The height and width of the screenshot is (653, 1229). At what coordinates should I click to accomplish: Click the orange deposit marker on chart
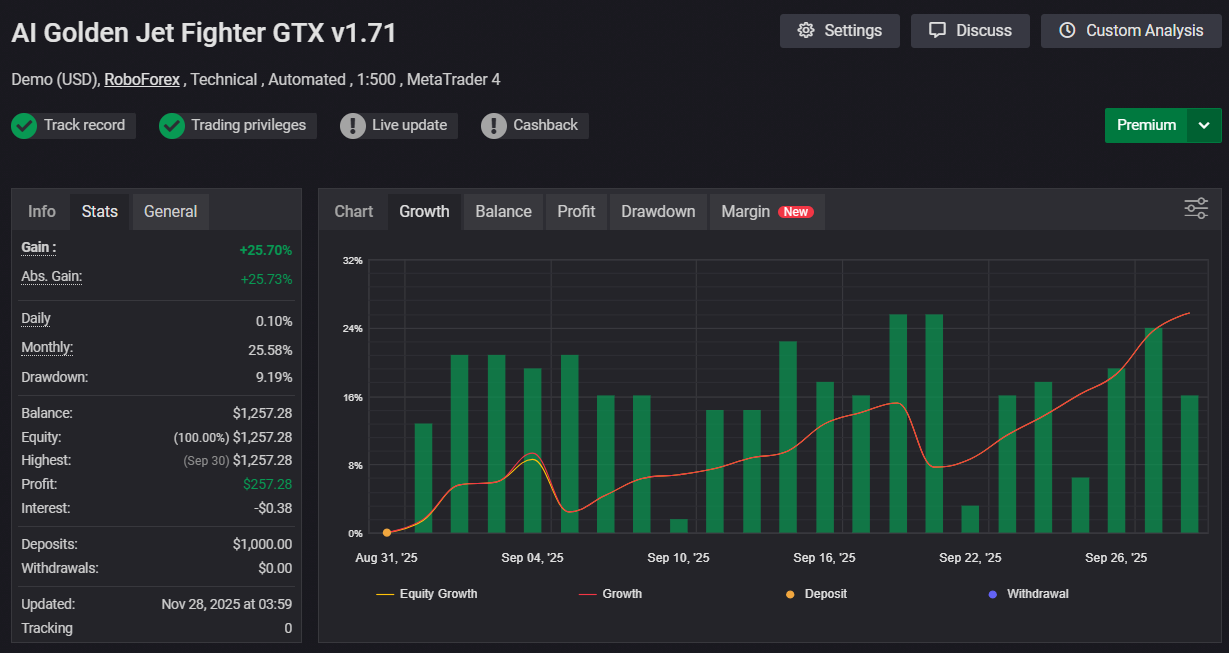click(x=387, y=533)
